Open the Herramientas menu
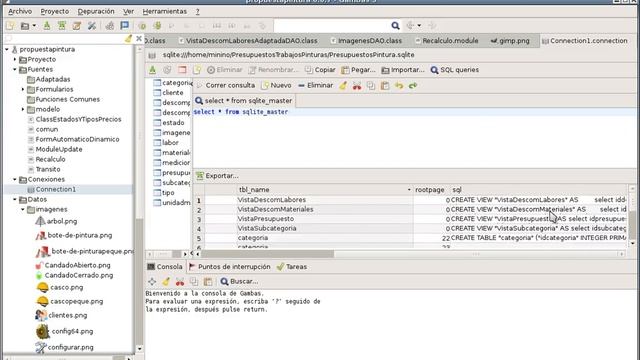Screen dimensions: 640x360 164,11
